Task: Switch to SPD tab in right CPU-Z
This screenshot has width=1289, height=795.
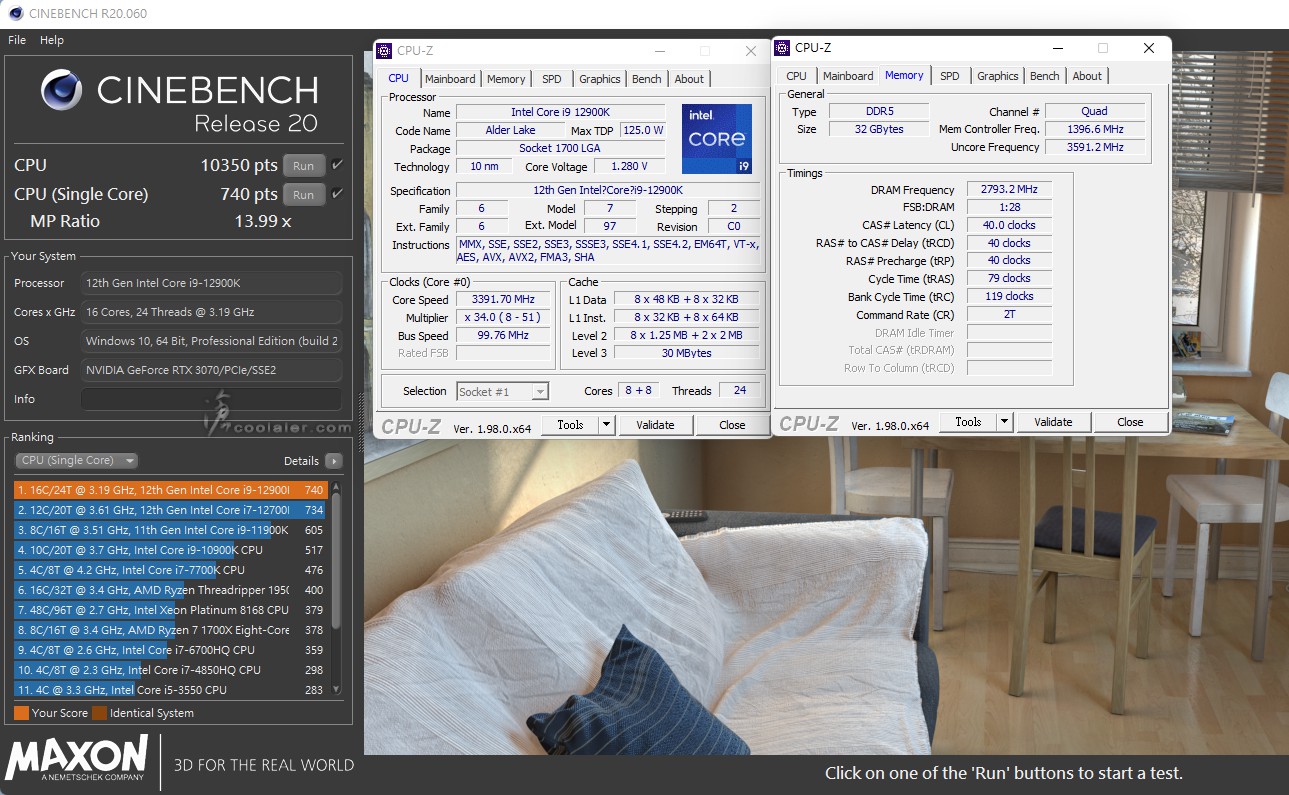Action: pyautogui.click(x=950, y=76)
